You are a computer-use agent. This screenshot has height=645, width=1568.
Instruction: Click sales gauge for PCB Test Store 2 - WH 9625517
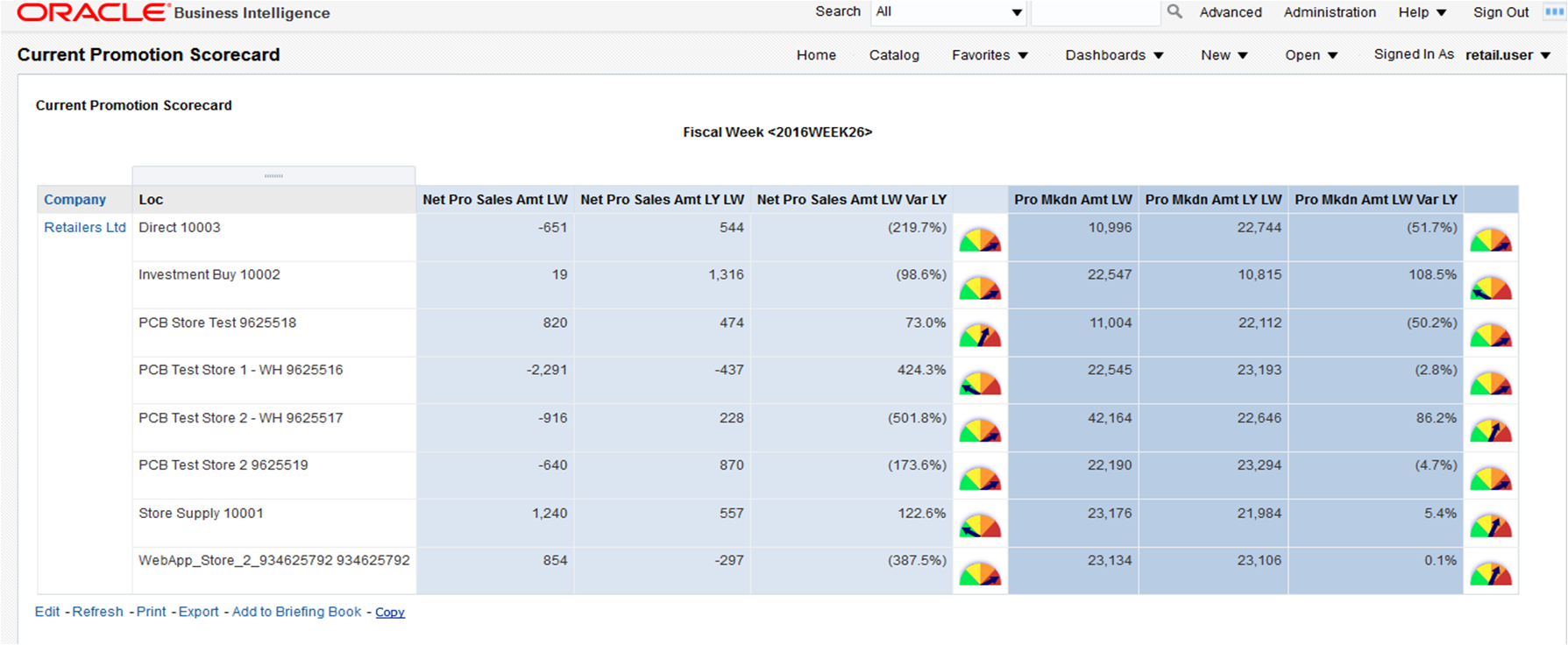pos(980,430)
